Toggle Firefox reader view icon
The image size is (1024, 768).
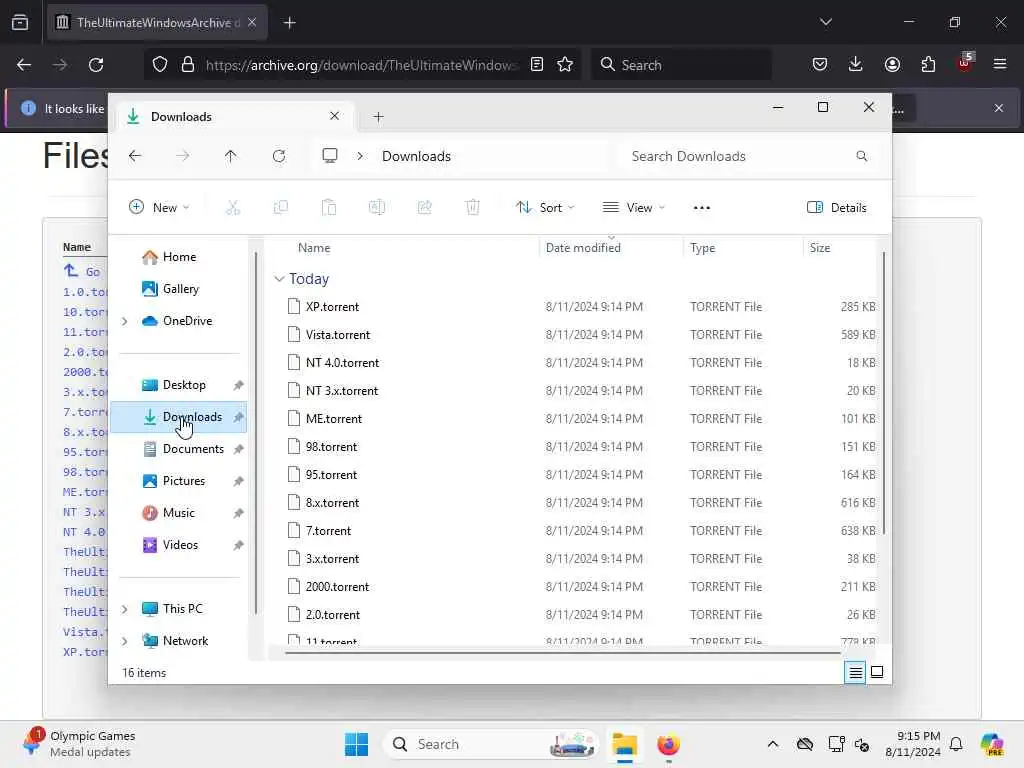[537, 65]
